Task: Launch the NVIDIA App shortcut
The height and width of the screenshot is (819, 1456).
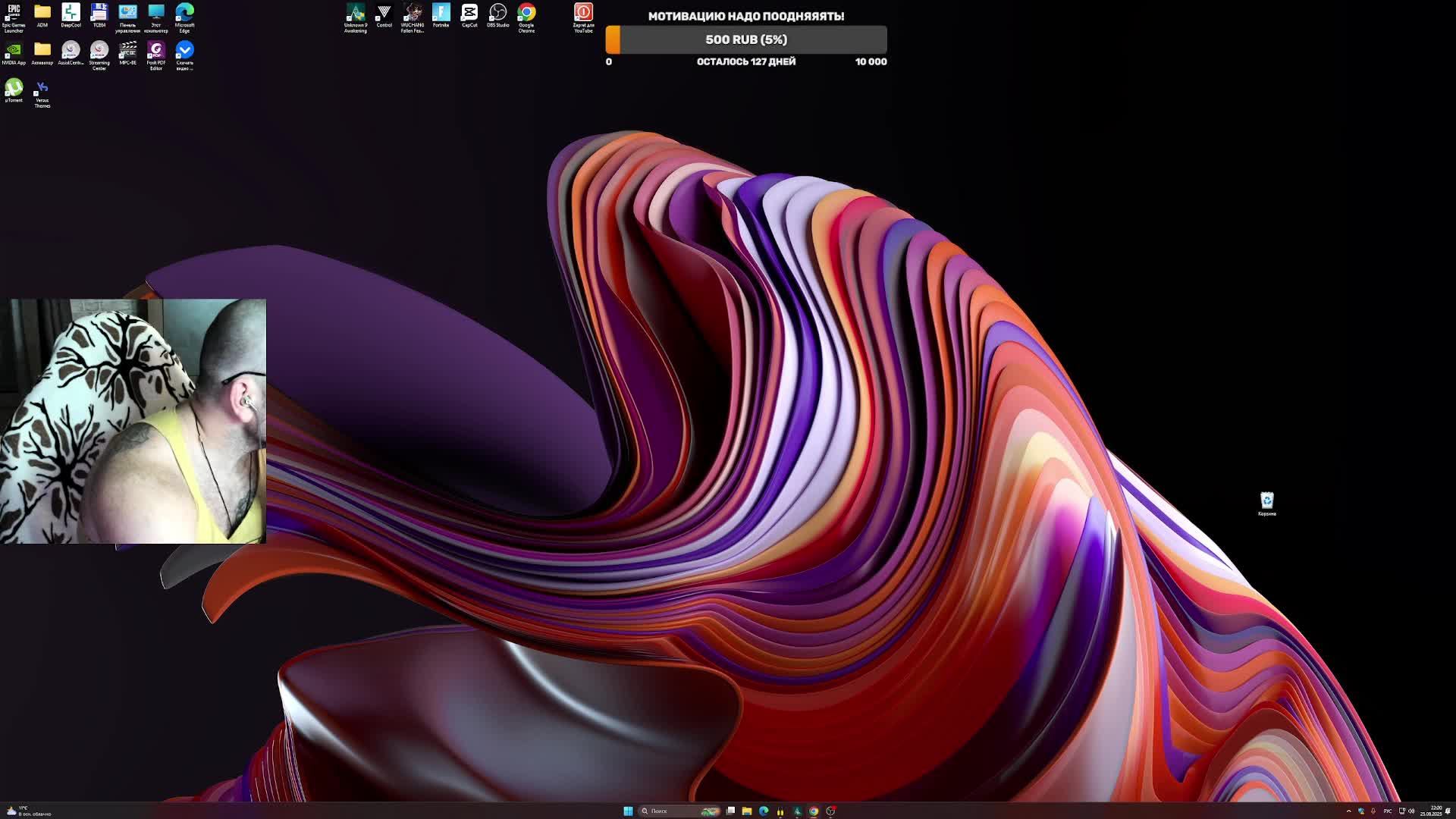Action: pos(14,51)
